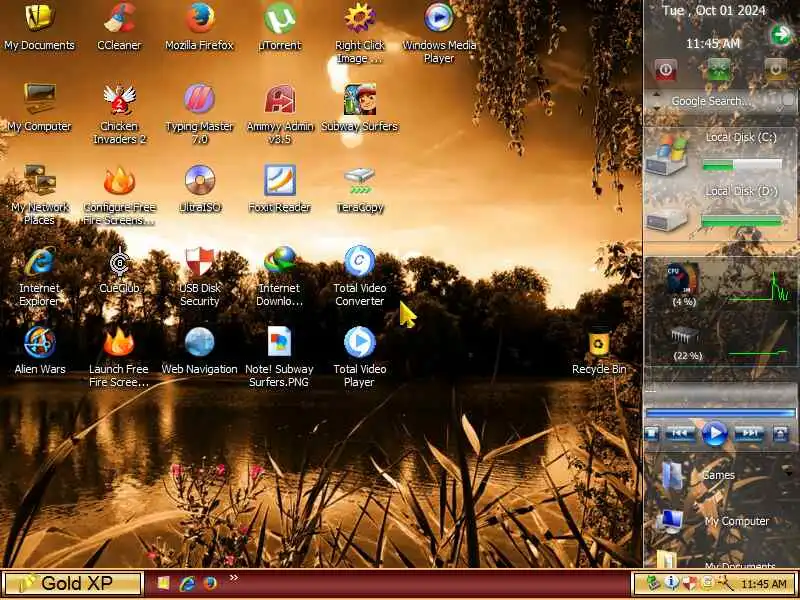Image resolution: width=800 pixels, height=600 pixels.
Task: Launch Subway Surfers desktop icon
Action: pyautogui.click(x=360, y=107)
